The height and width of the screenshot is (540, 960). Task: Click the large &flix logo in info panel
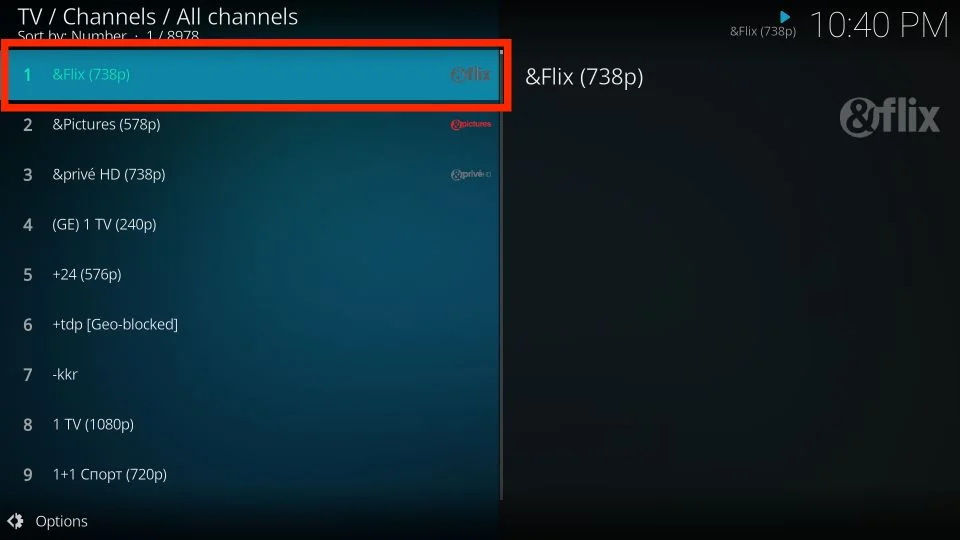click(889, 117)
